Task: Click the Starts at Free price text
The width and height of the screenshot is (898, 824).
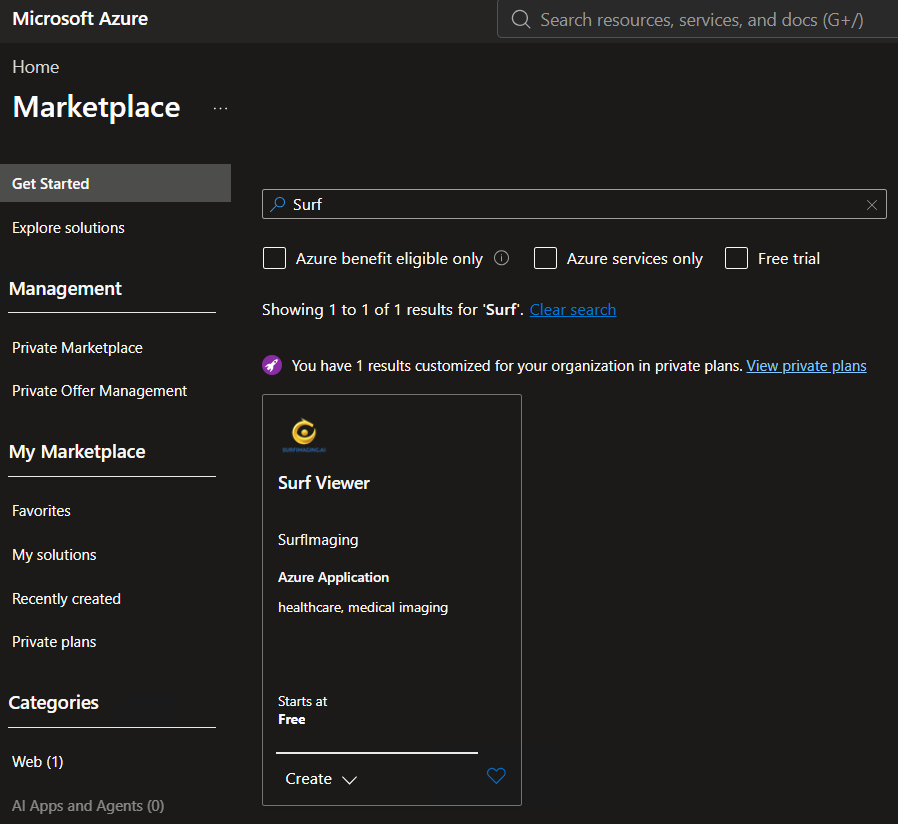Action: coord(302,711)
